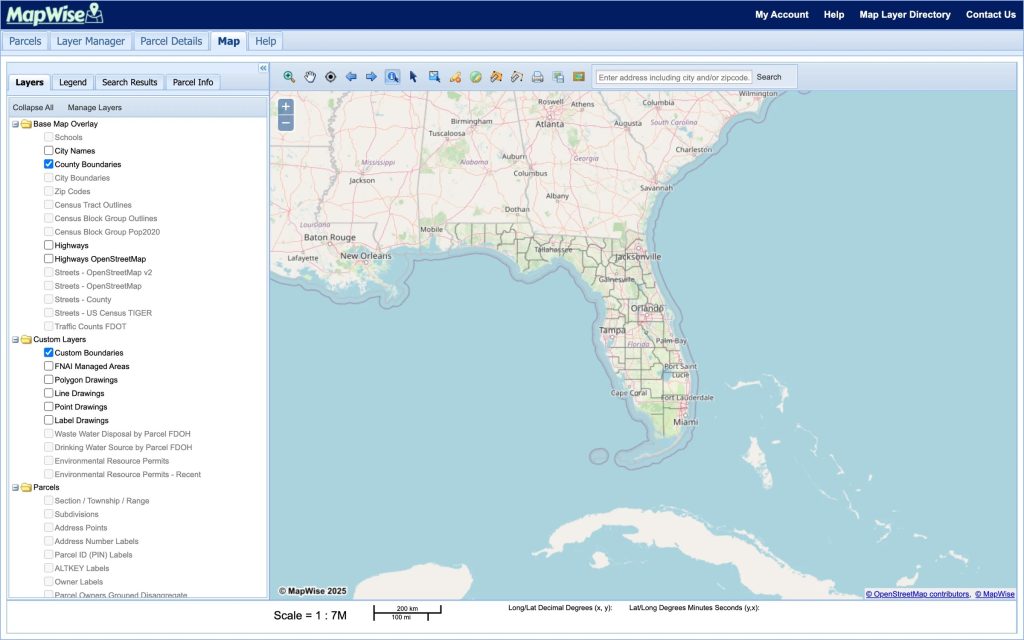Toggle Line Drawings layer on
Screen dimensions: 1024x640
pyautogui.click(x=48, y=393)
